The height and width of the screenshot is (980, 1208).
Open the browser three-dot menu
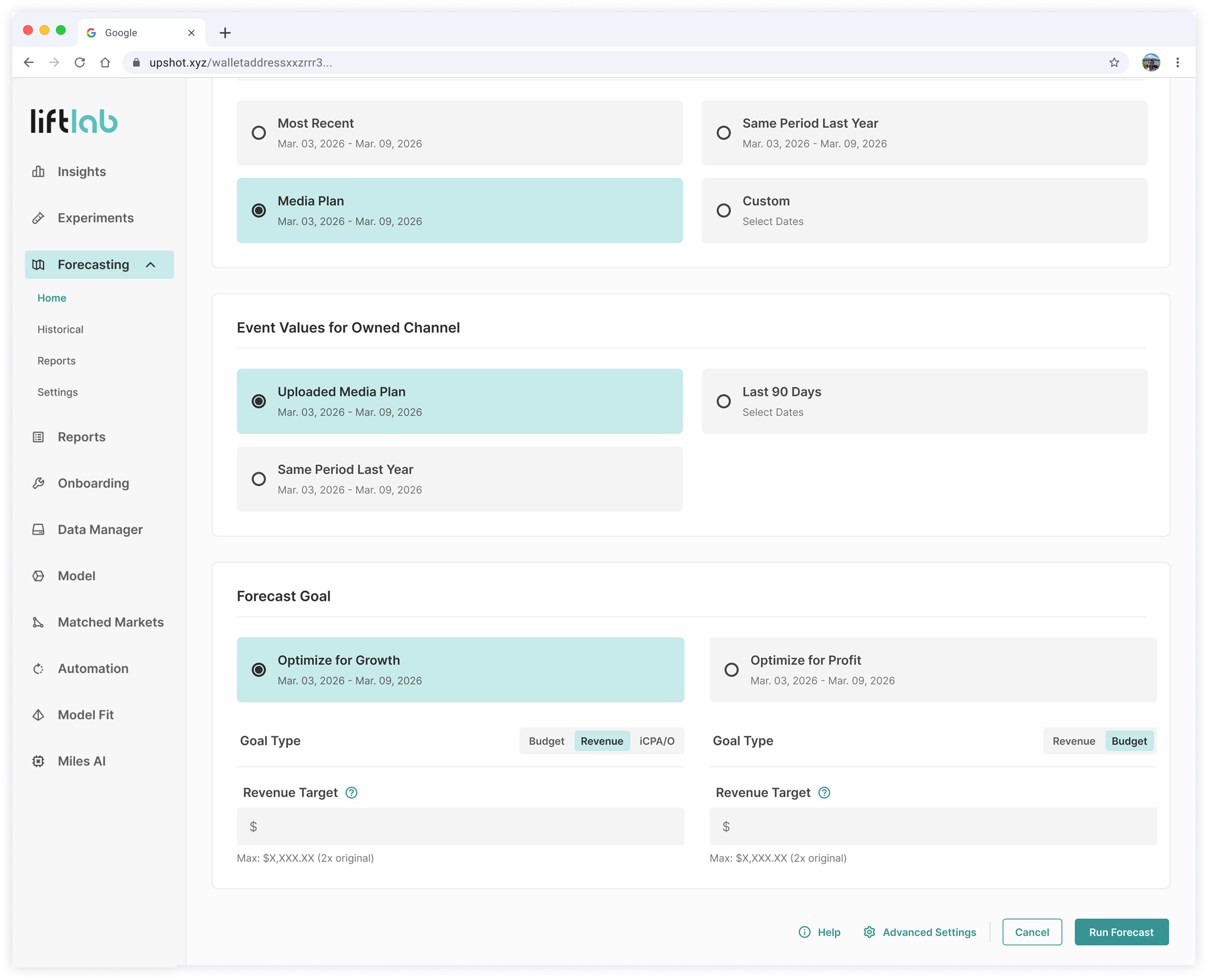1178,63
